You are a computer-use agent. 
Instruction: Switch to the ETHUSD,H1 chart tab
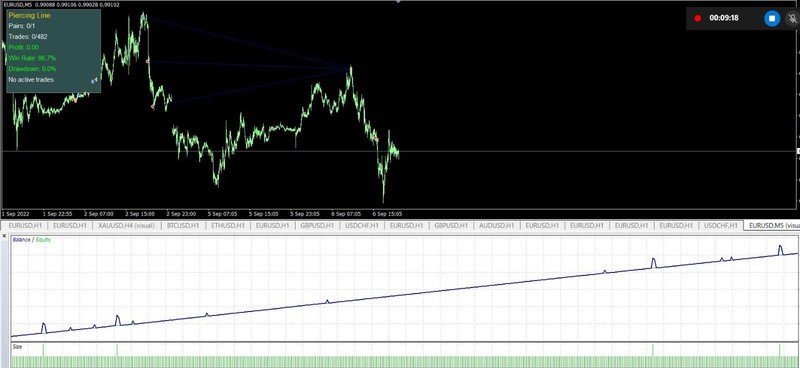pyautogui.click(x=227, y=225)
